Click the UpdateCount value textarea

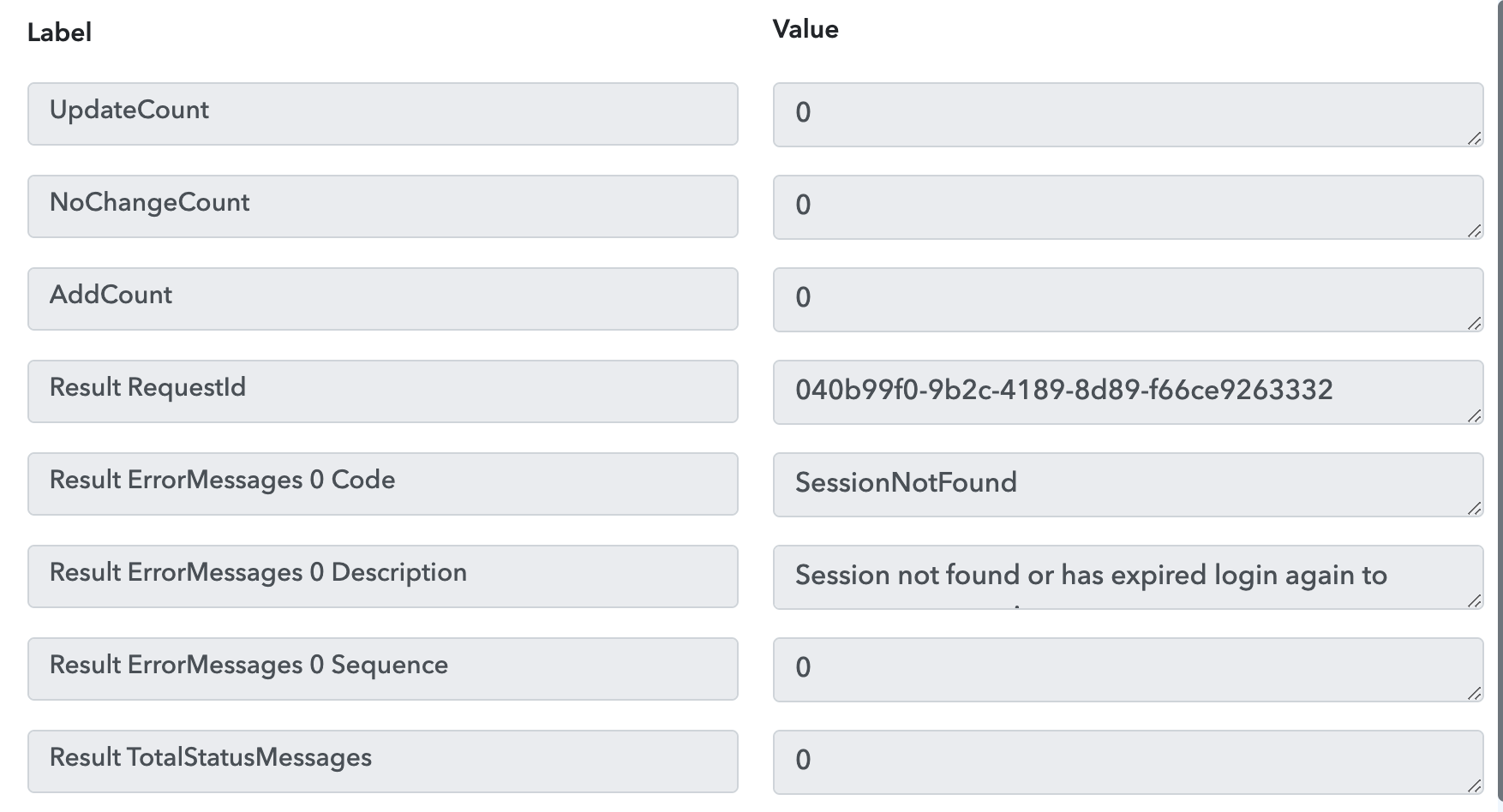pyautogui.click(x=1128, y=115)
